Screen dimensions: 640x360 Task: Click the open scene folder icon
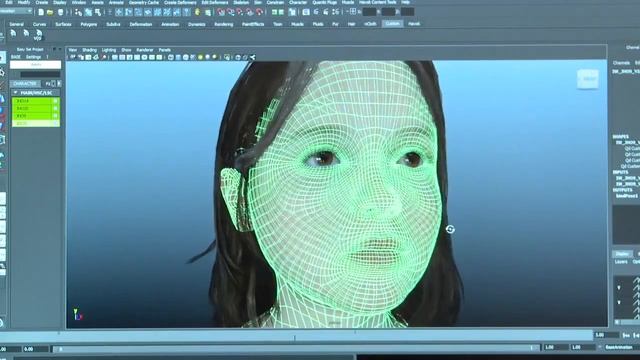pyautogui.click(x=50, y=13)
